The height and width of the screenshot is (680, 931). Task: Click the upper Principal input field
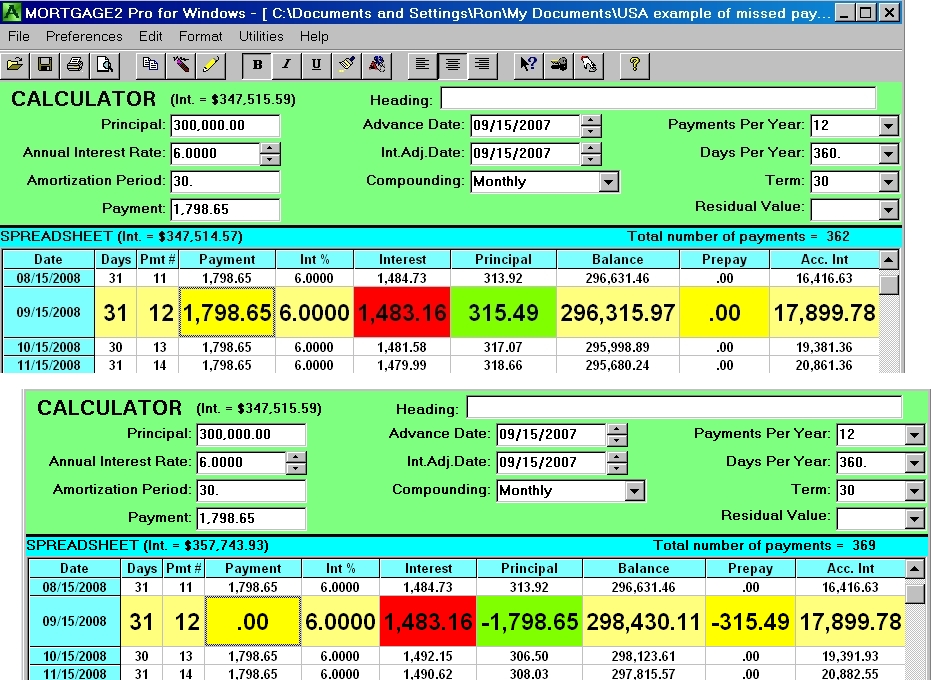pyautogui.click(x=225, y=126)
